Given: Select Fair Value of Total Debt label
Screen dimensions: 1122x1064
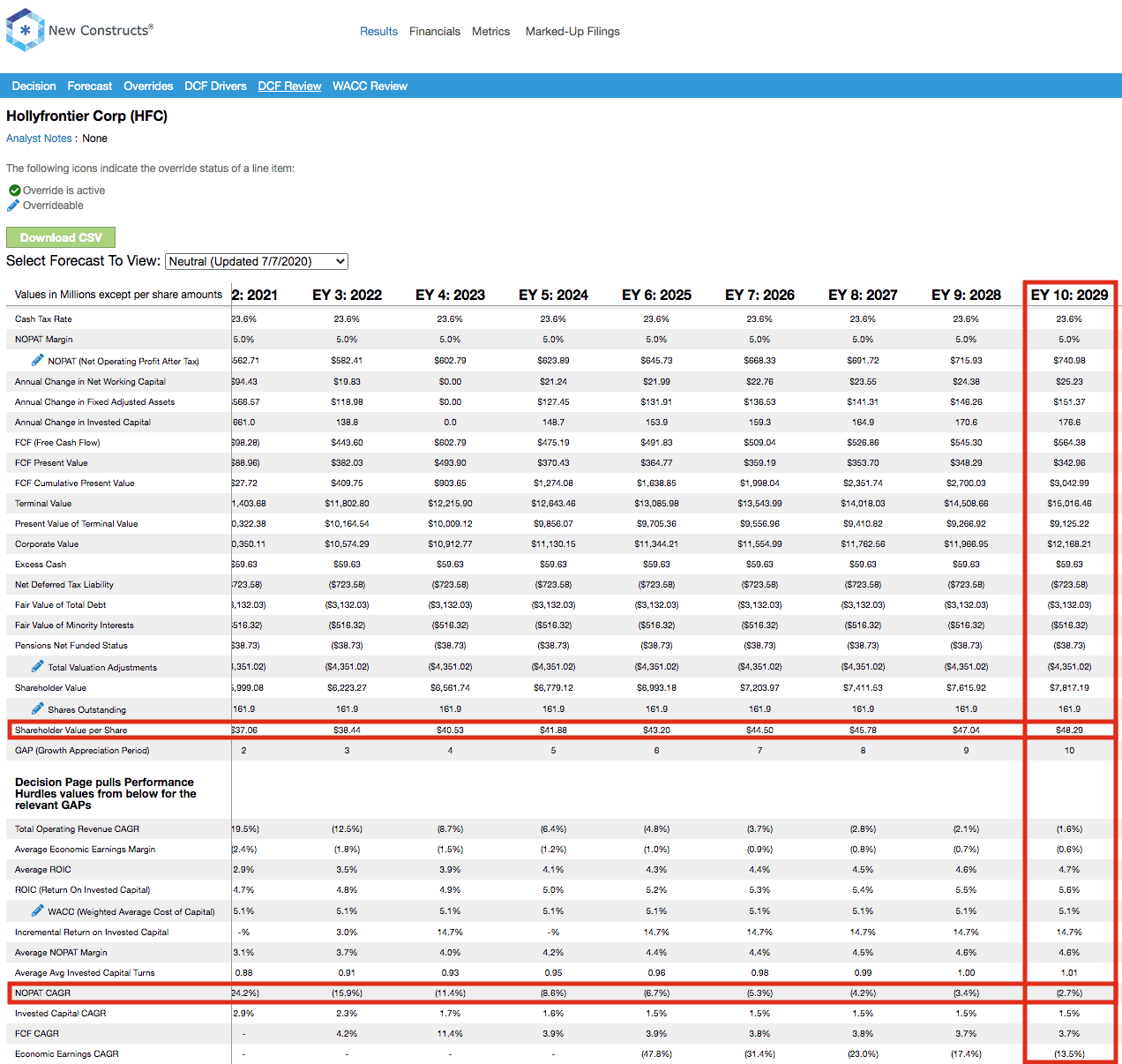Looking at the screenshot, I should [60, 605].
